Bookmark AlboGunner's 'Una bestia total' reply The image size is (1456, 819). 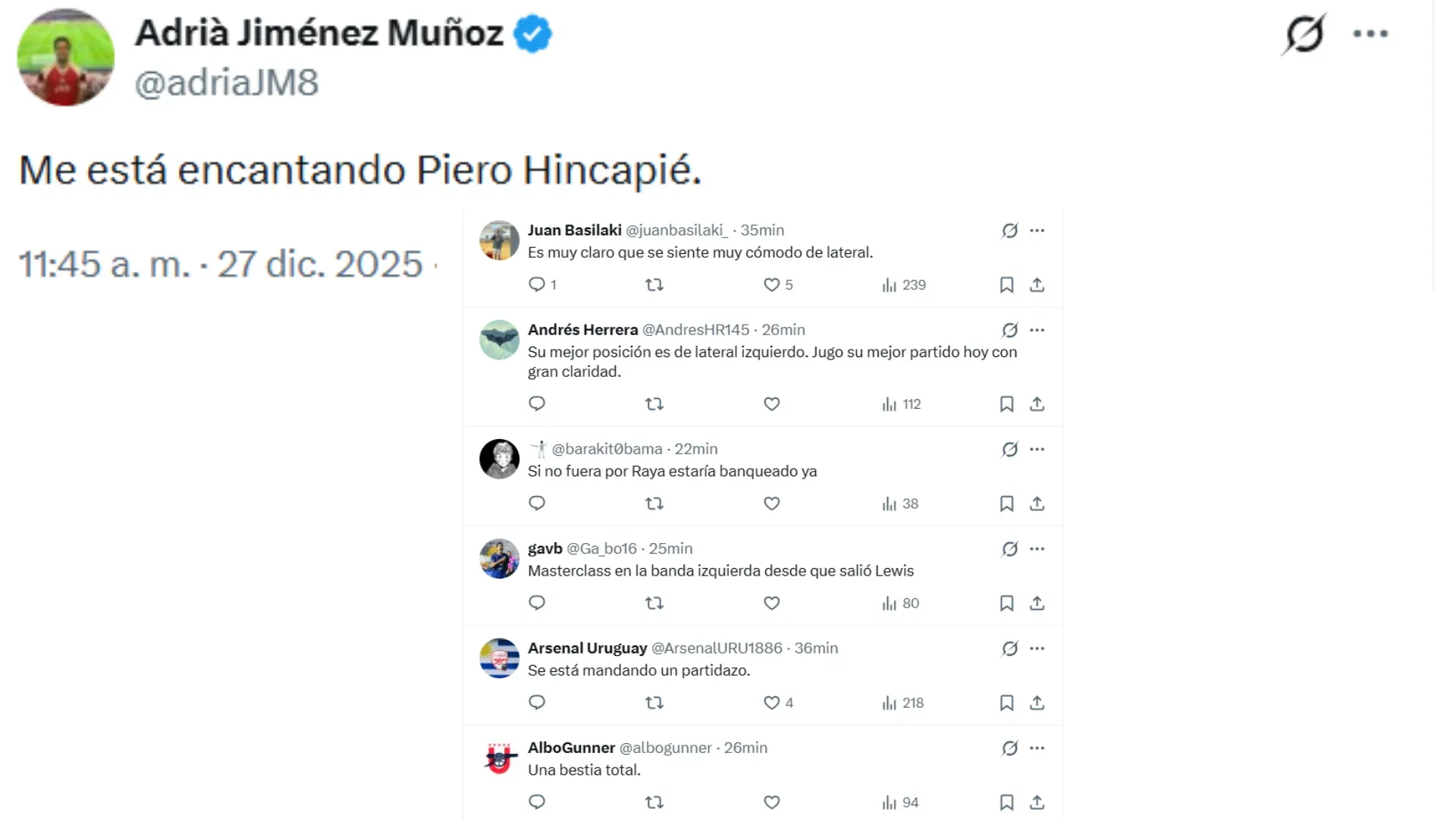1006,802
